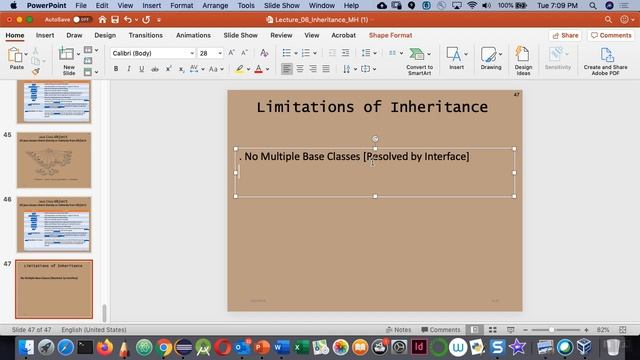Image resolution: width=640 pixels, height=360 pixels.
Task: Open the font name dropdown
Action: (192, 53)
